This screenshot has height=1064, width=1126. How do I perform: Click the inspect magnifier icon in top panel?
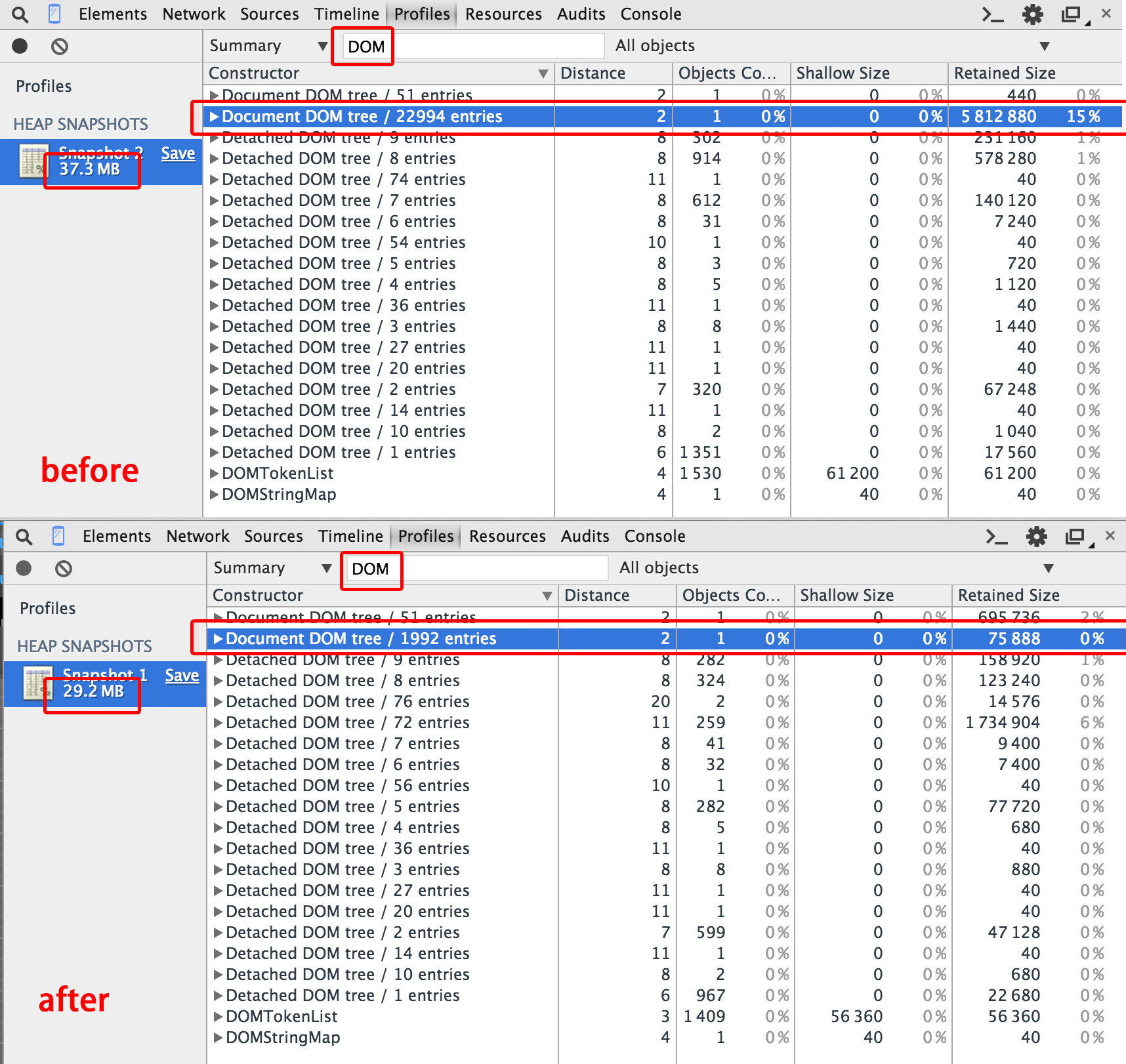20,14
